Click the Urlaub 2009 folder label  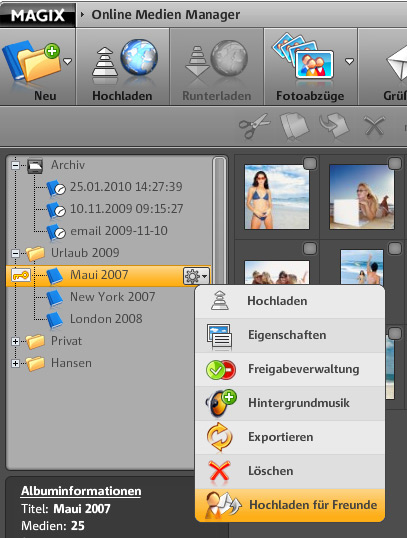pos(85,253)
